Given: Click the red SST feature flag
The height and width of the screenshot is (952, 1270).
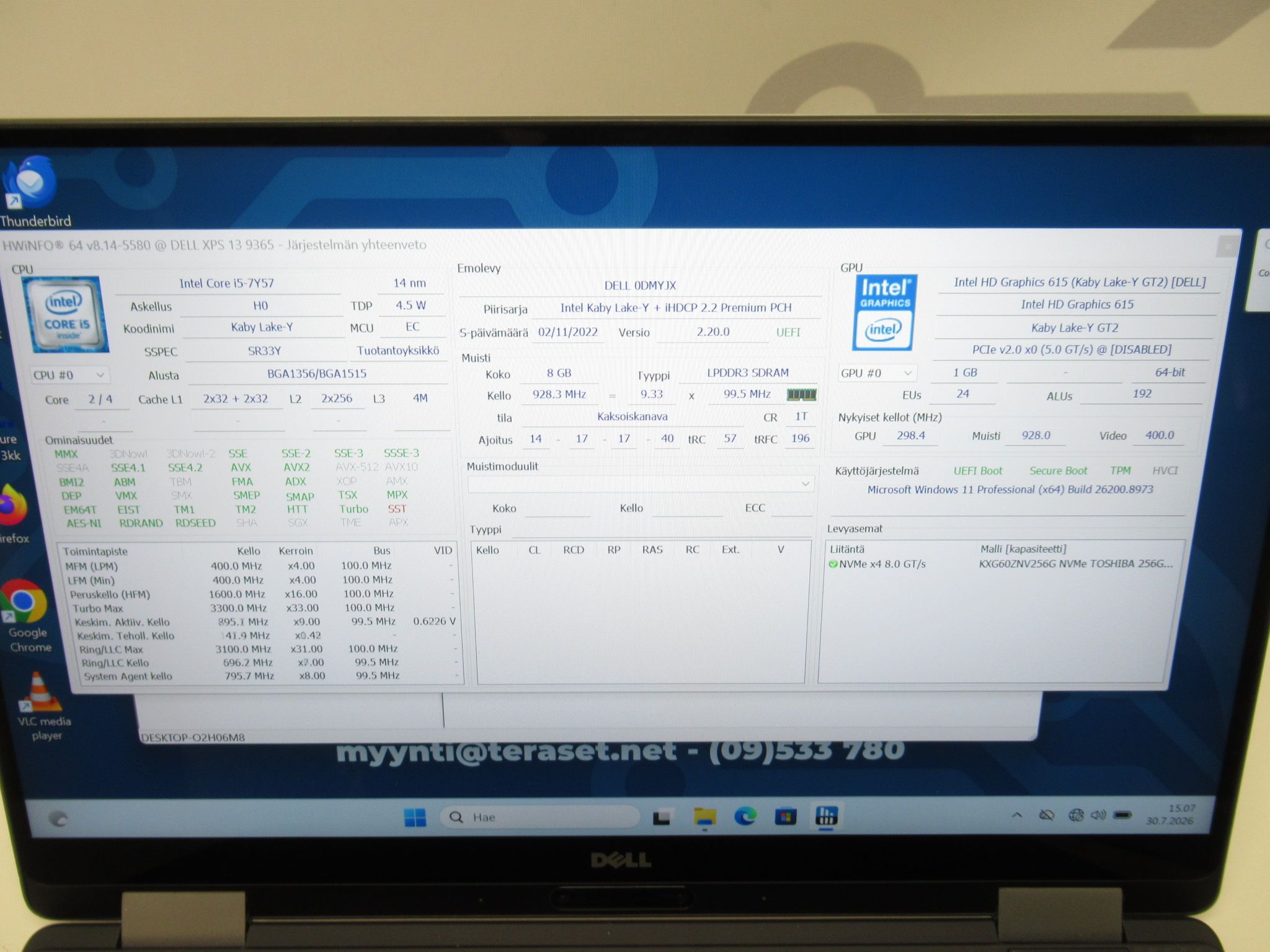Looking at the screenshot, I should coord(397,509).
